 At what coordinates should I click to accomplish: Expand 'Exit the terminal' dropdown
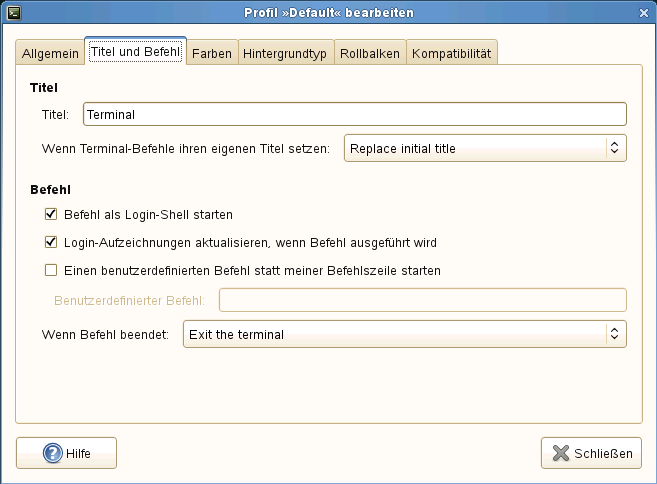[x=404, y=334]
